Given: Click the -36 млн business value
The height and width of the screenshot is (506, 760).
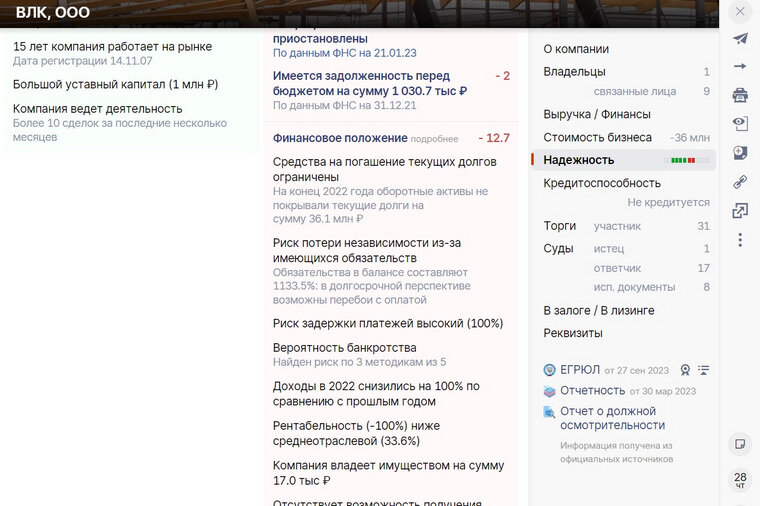Looking at the screenshot, I should point(690,138).
